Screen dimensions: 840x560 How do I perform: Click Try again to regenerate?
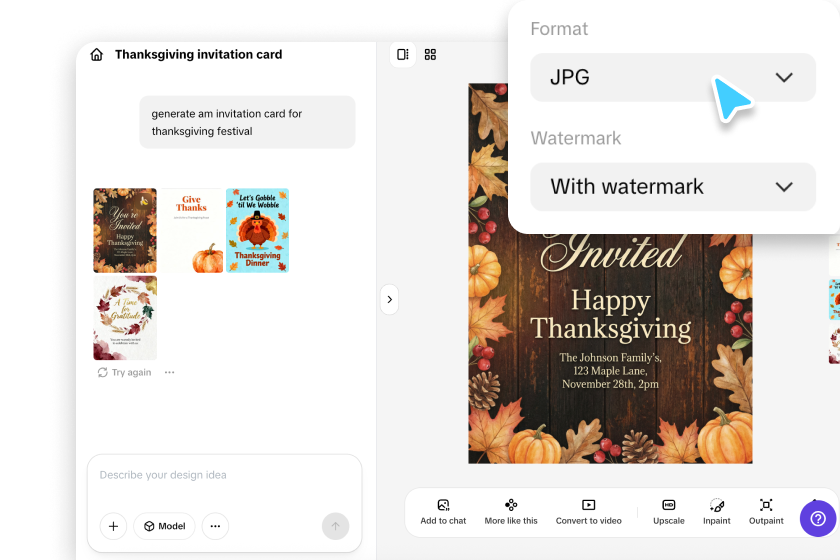tap(124, 372)
